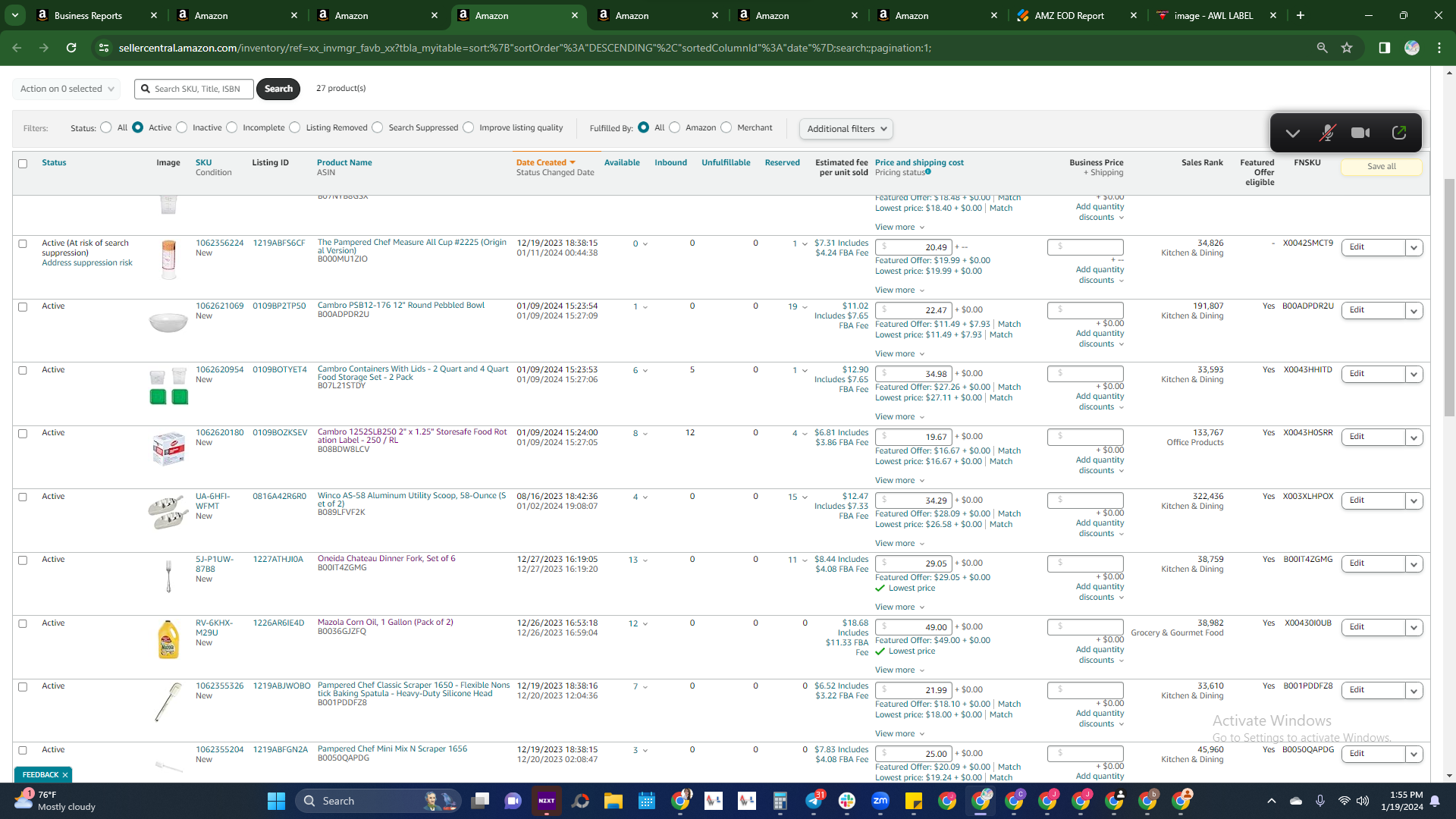The width and height of the screenshot is (1456, 819).
Task: Click Pampered Chef Measure All Cup thumbnail
Action: pyautogui.click(x=168, y=259)
